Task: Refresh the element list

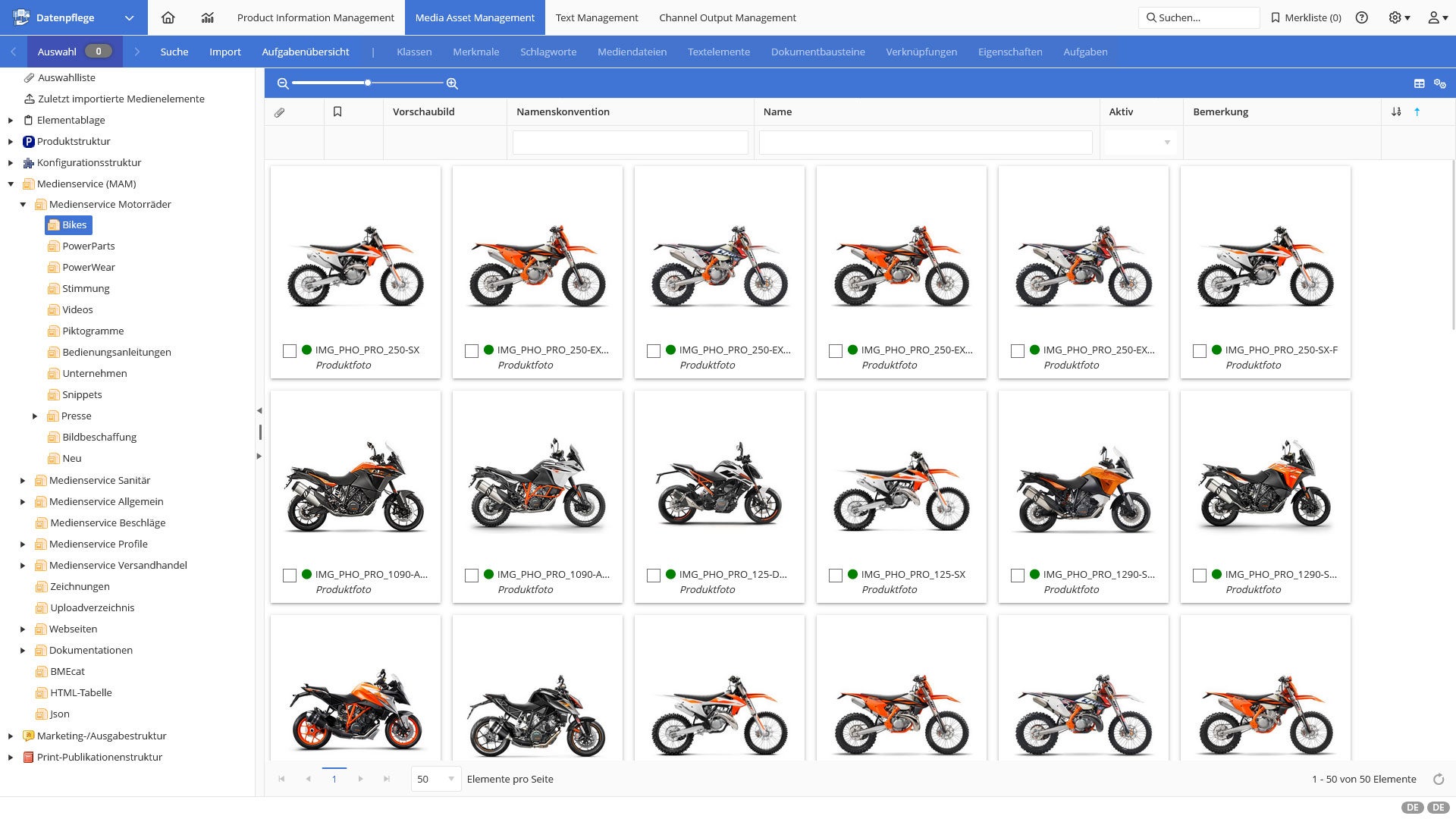Action: 1438,779
